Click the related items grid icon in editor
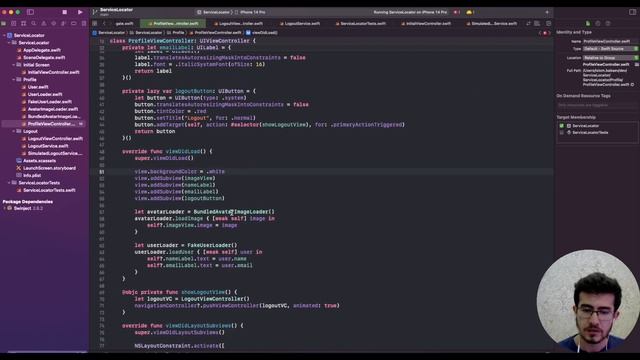 (95, 24)
